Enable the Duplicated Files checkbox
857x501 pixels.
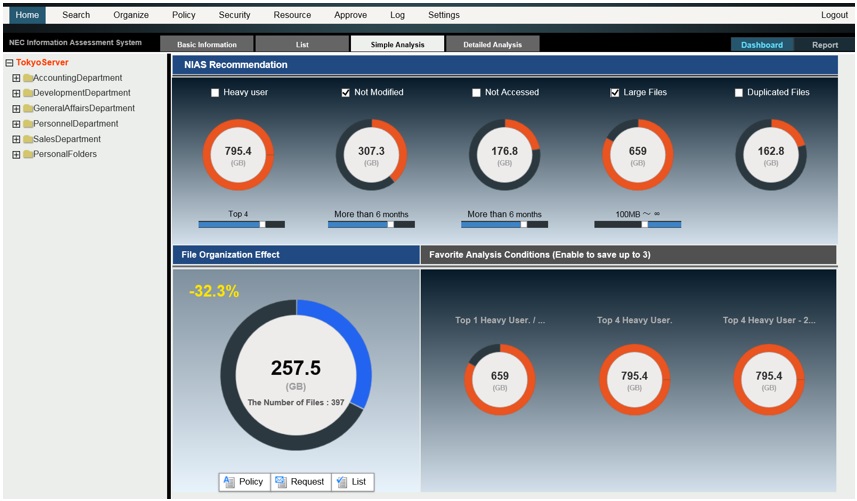tap(739, 93)
